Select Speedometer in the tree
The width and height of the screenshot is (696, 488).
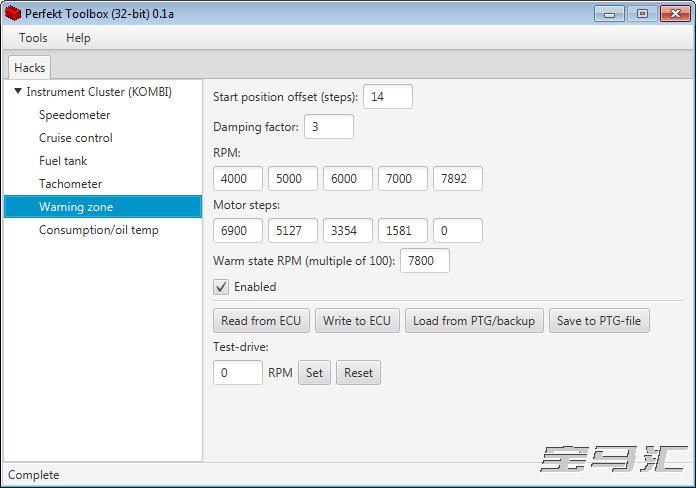(x=75, y=115)
